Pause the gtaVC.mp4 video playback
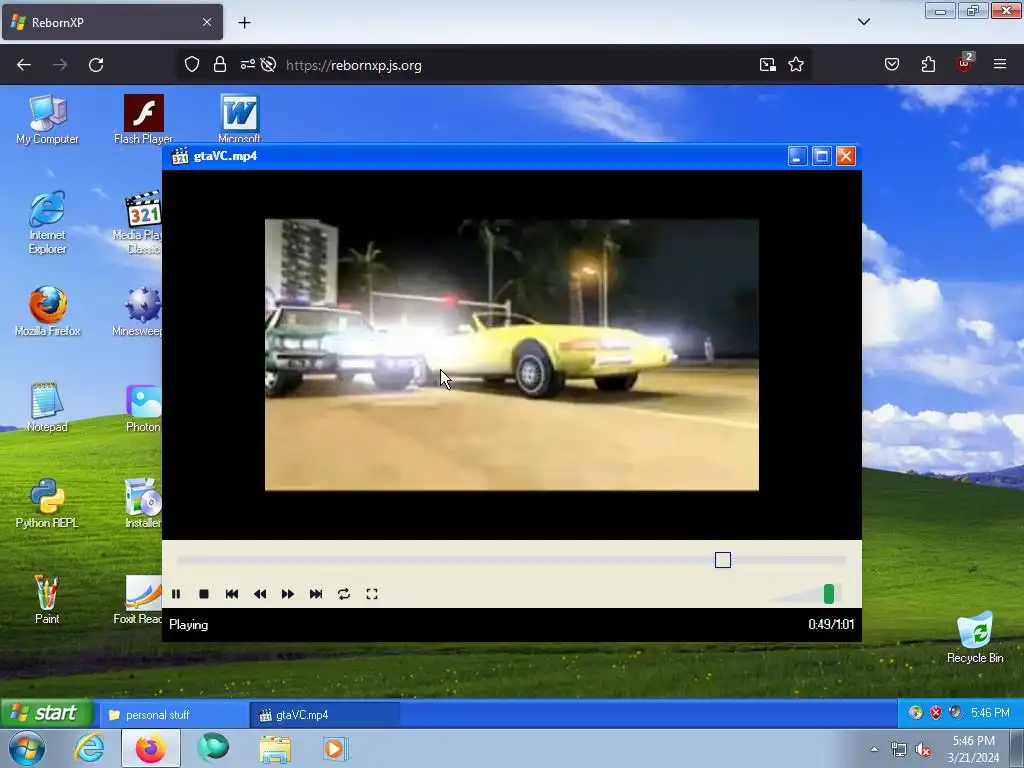1024x768 pixels. (176, 594)
